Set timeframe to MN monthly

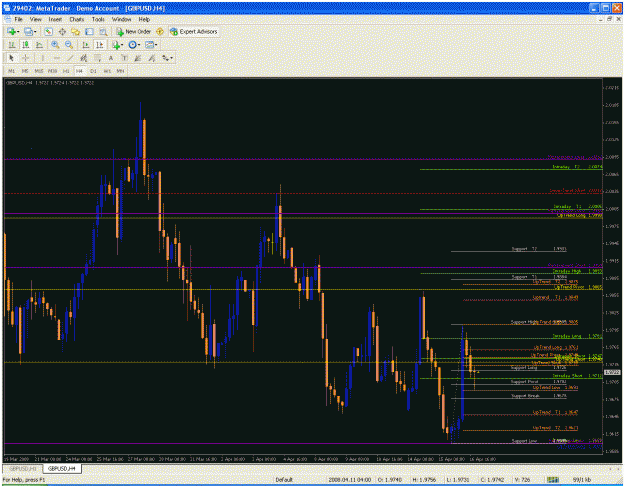coord(120,71)
